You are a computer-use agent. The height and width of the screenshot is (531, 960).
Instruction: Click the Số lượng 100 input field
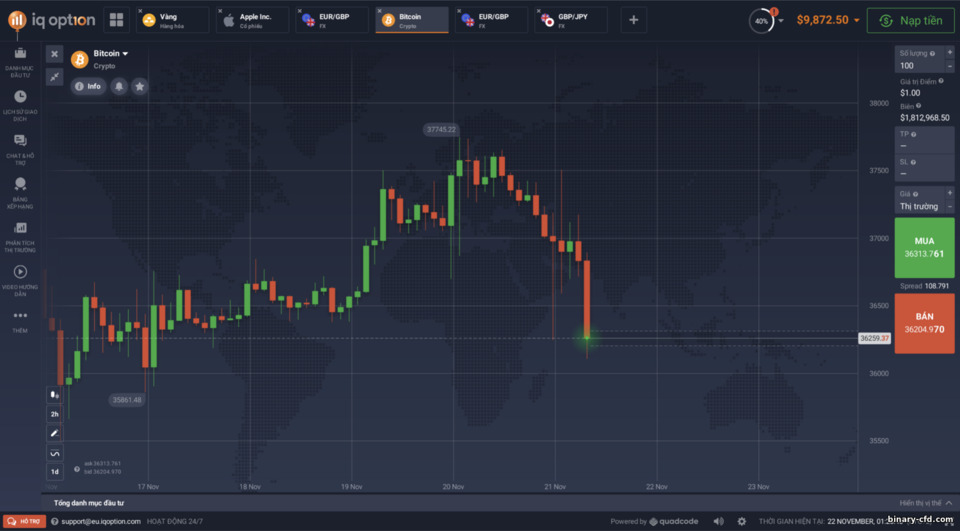pyautogui.click(x=920, y=60)
